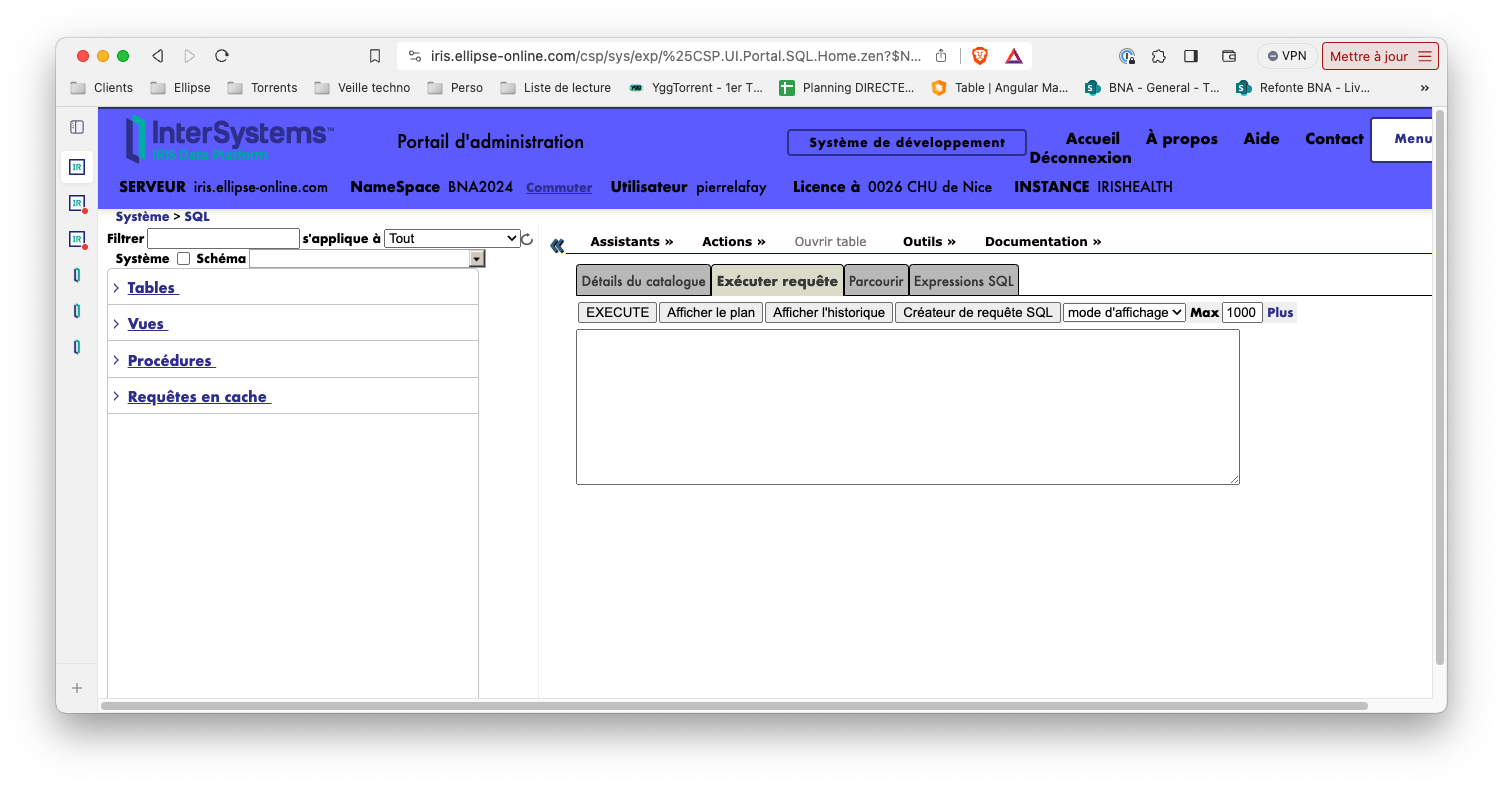Collapse left pane with double-arrow icon
This screenshot has height=787, width=1503.
point(557,245)
